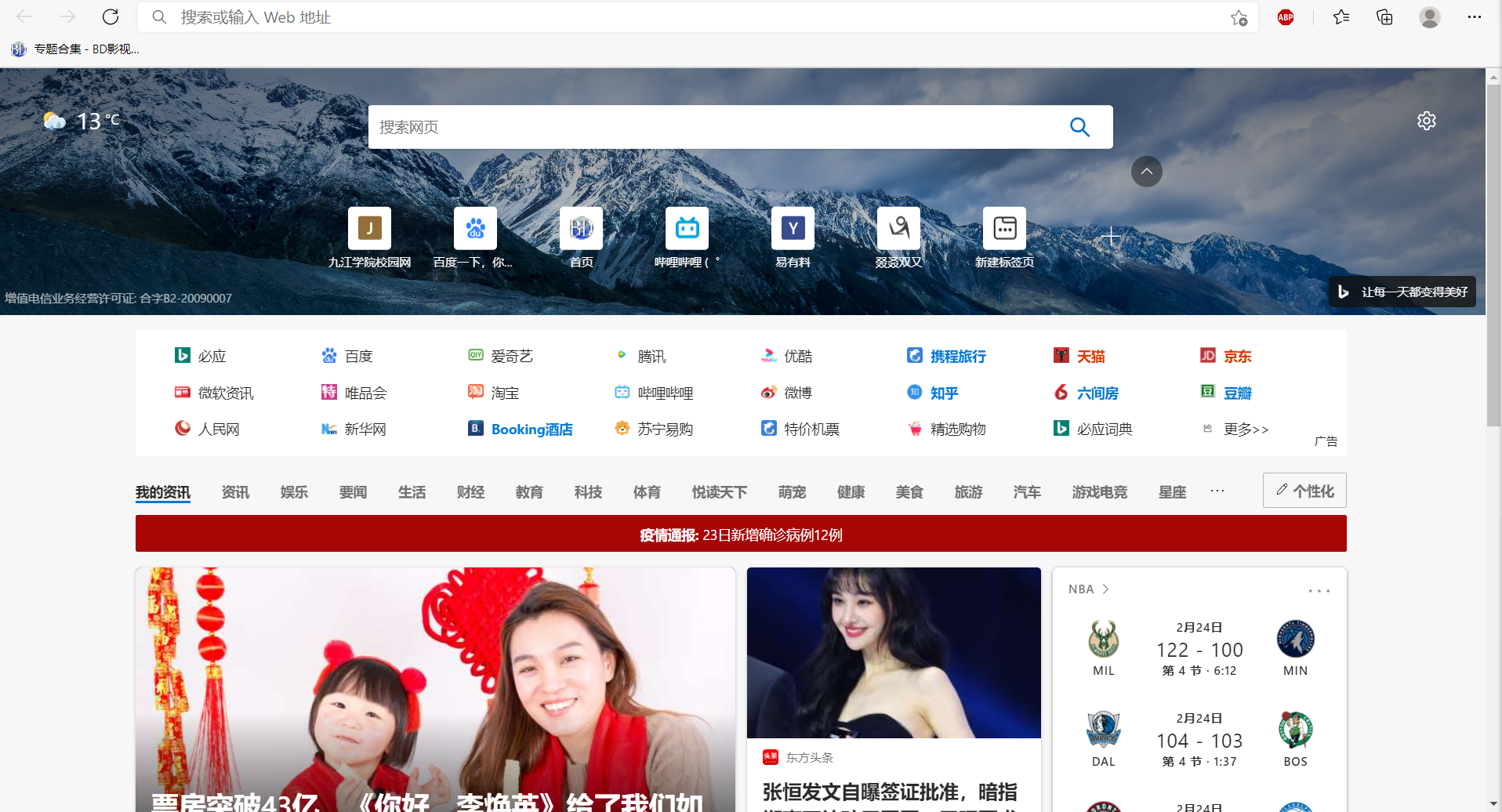Open the 叒叒双又 quick link tile
The image size is (1502, 812).
898,237
